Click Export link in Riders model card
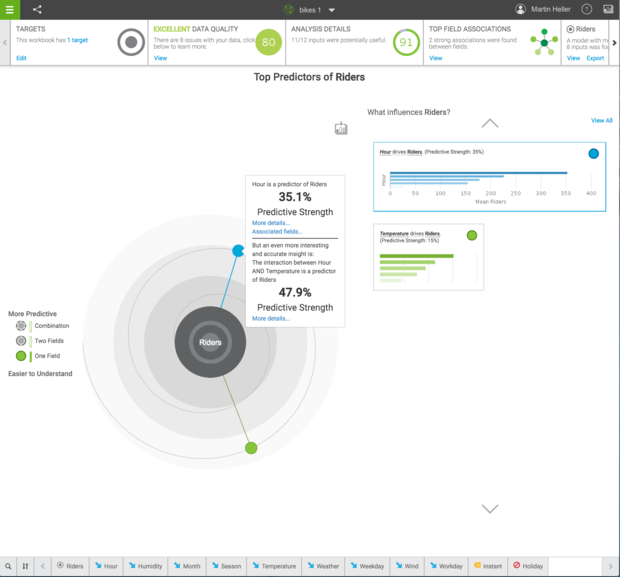Screen dimensions: 620x577 pyautogui.click(x=595, y=58)
